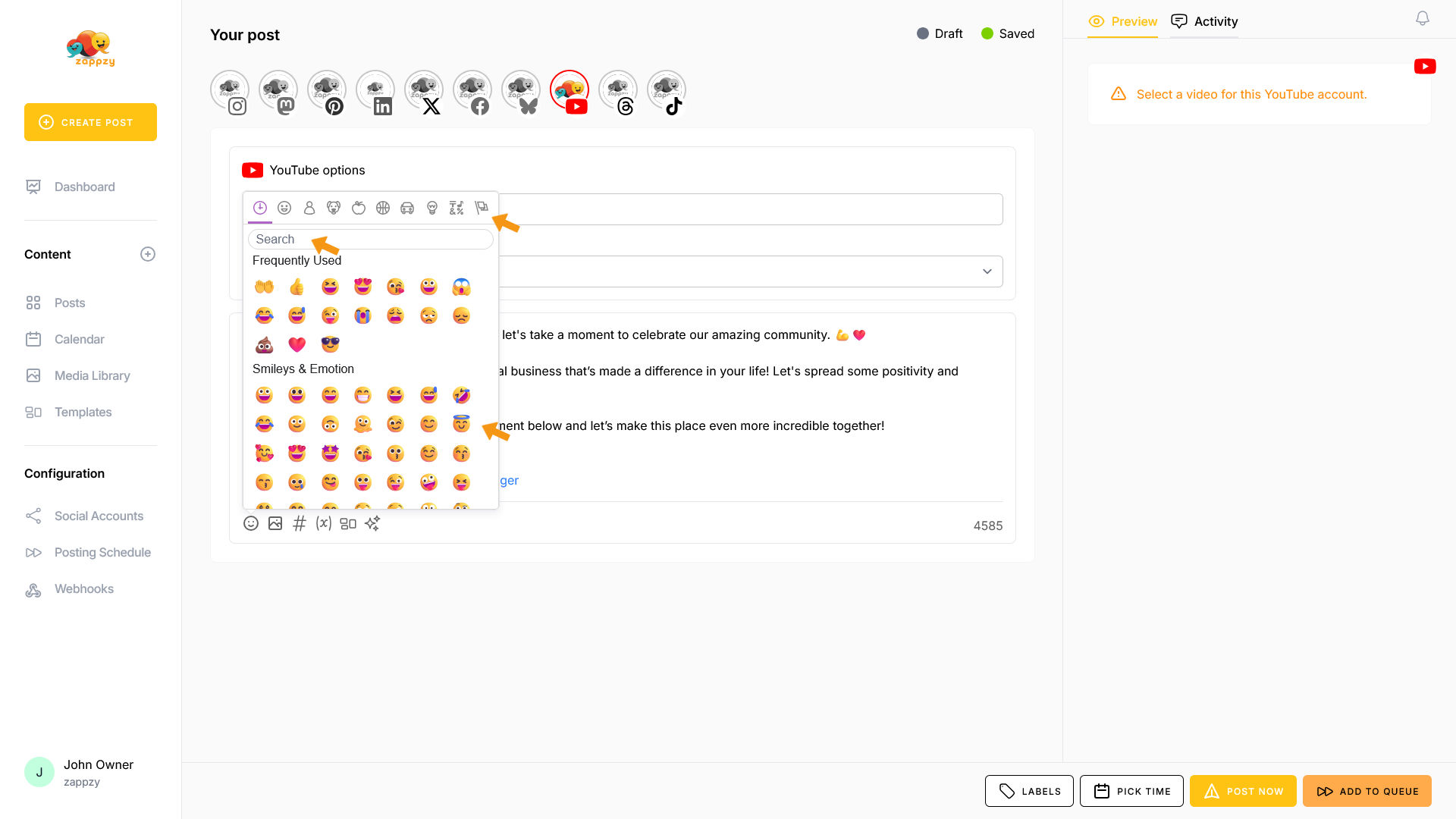The image size is (1456, 819).
Task: Switch to the Activity tab
Action: (x=1204, y=21)
